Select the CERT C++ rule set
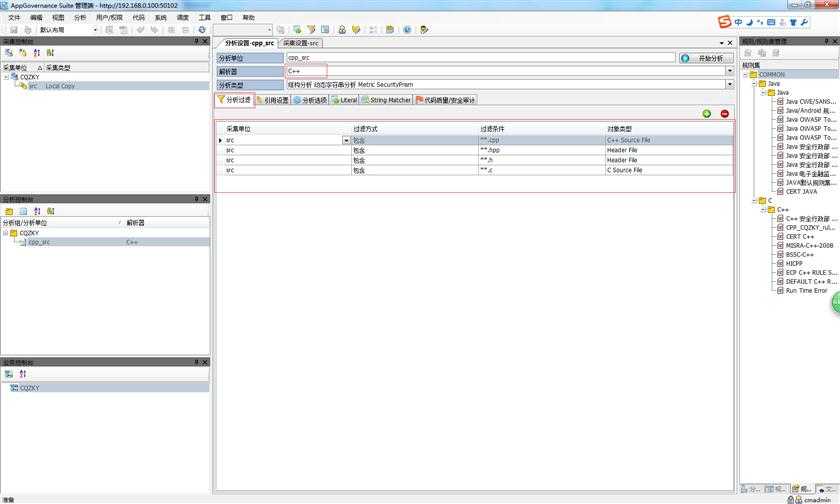 [x=799, y=237]
